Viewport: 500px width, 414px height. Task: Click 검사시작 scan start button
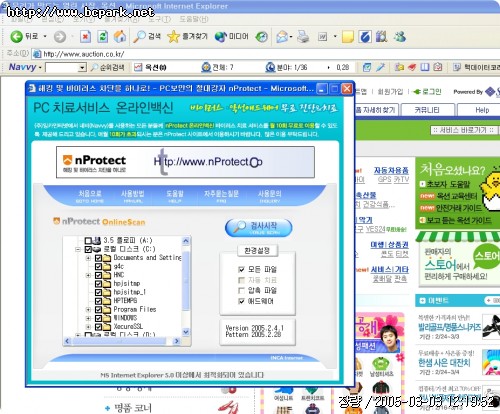click(x=259, y=228)
